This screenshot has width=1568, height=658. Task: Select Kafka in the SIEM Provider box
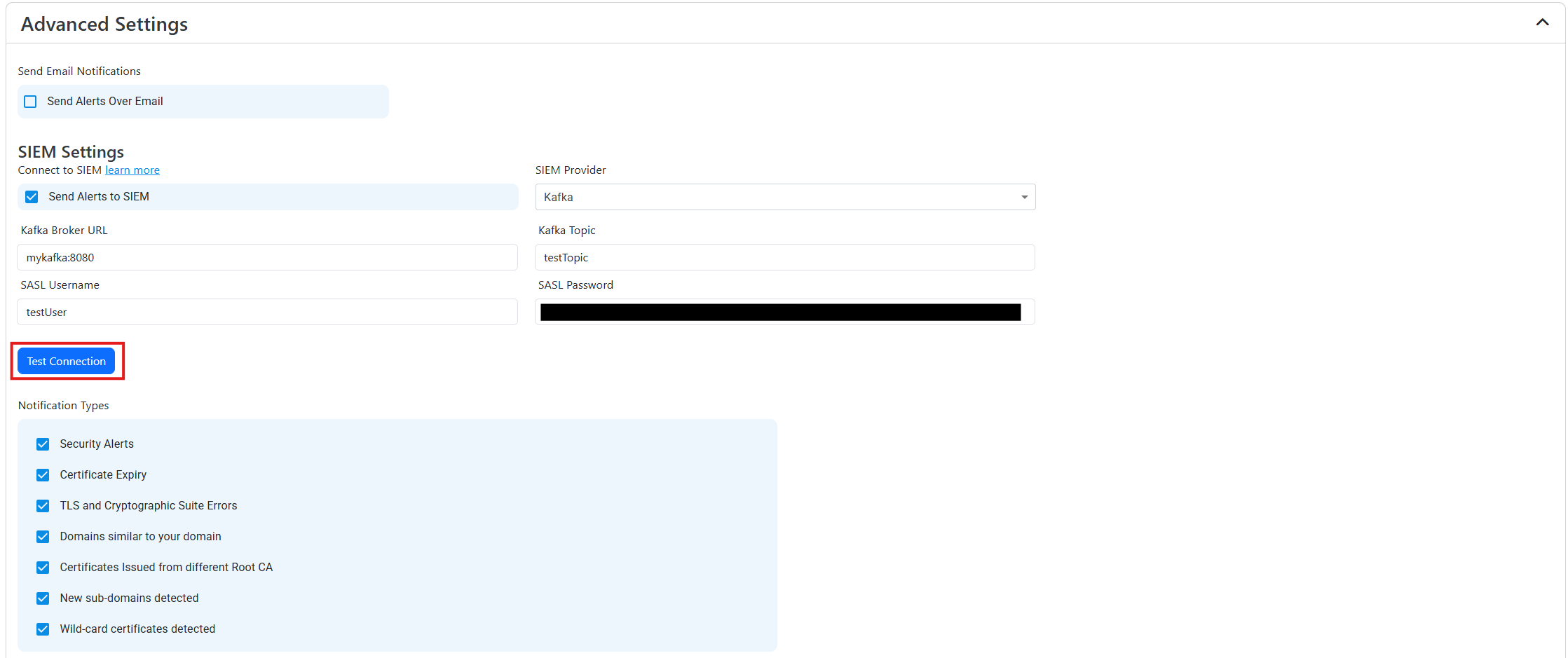click(785, 197)
